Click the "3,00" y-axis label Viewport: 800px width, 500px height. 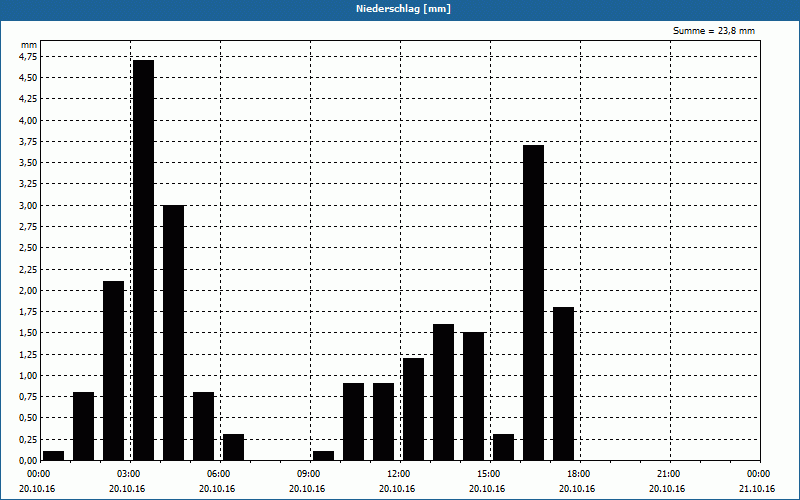coord(28,206)
